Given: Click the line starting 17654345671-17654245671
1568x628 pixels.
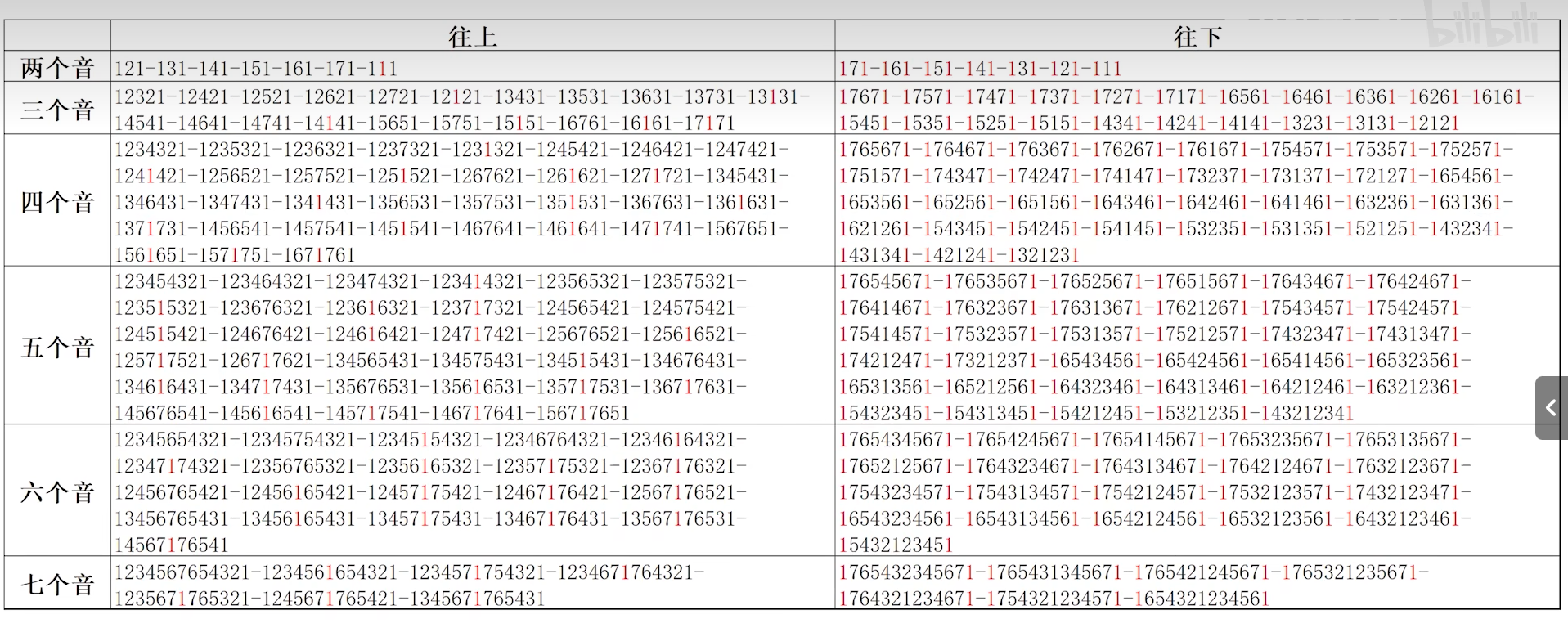Looking at the screenshot, I should pos(1156,439).
